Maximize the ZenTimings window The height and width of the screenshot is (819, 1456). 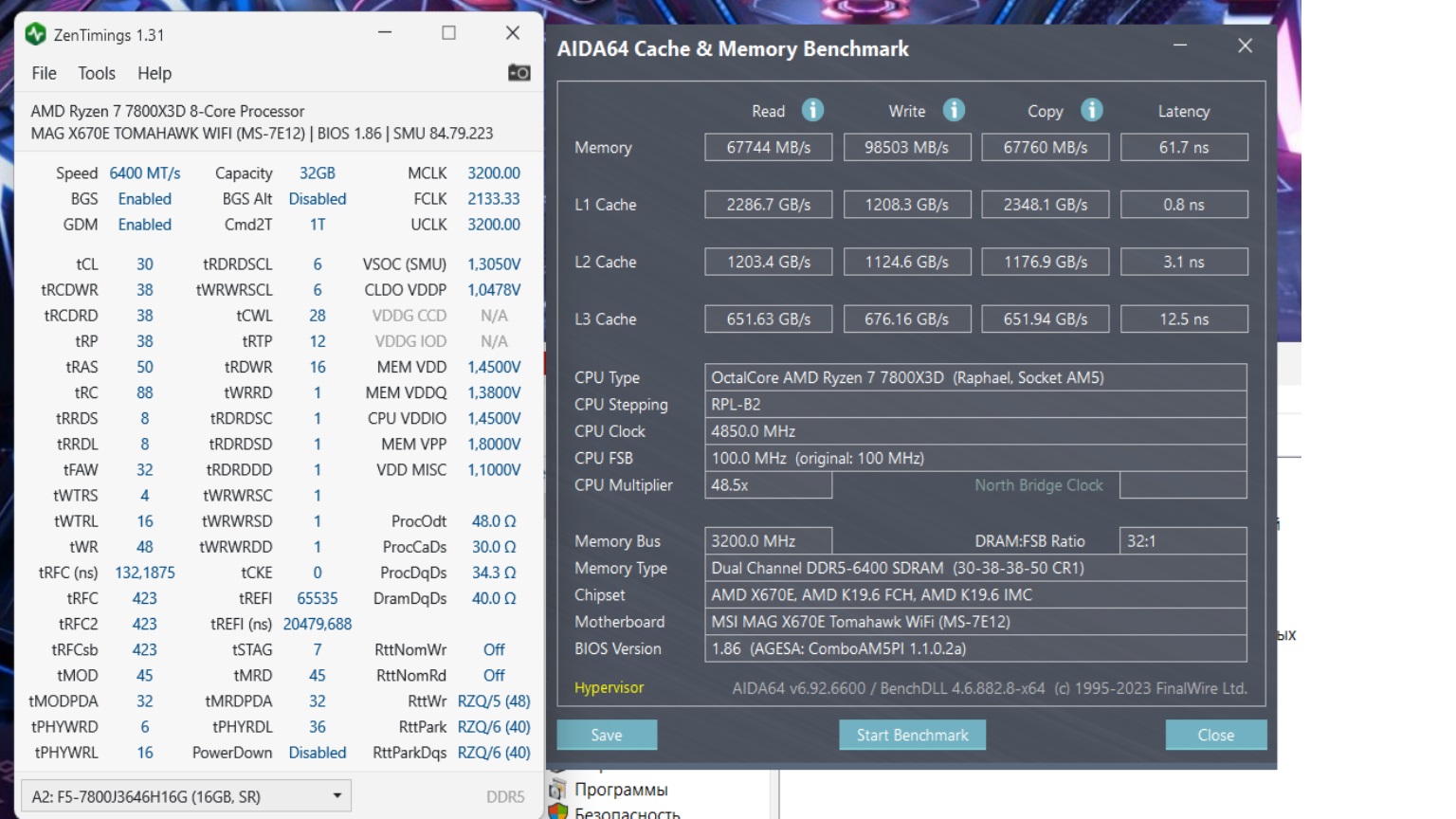tap(448, 33)
